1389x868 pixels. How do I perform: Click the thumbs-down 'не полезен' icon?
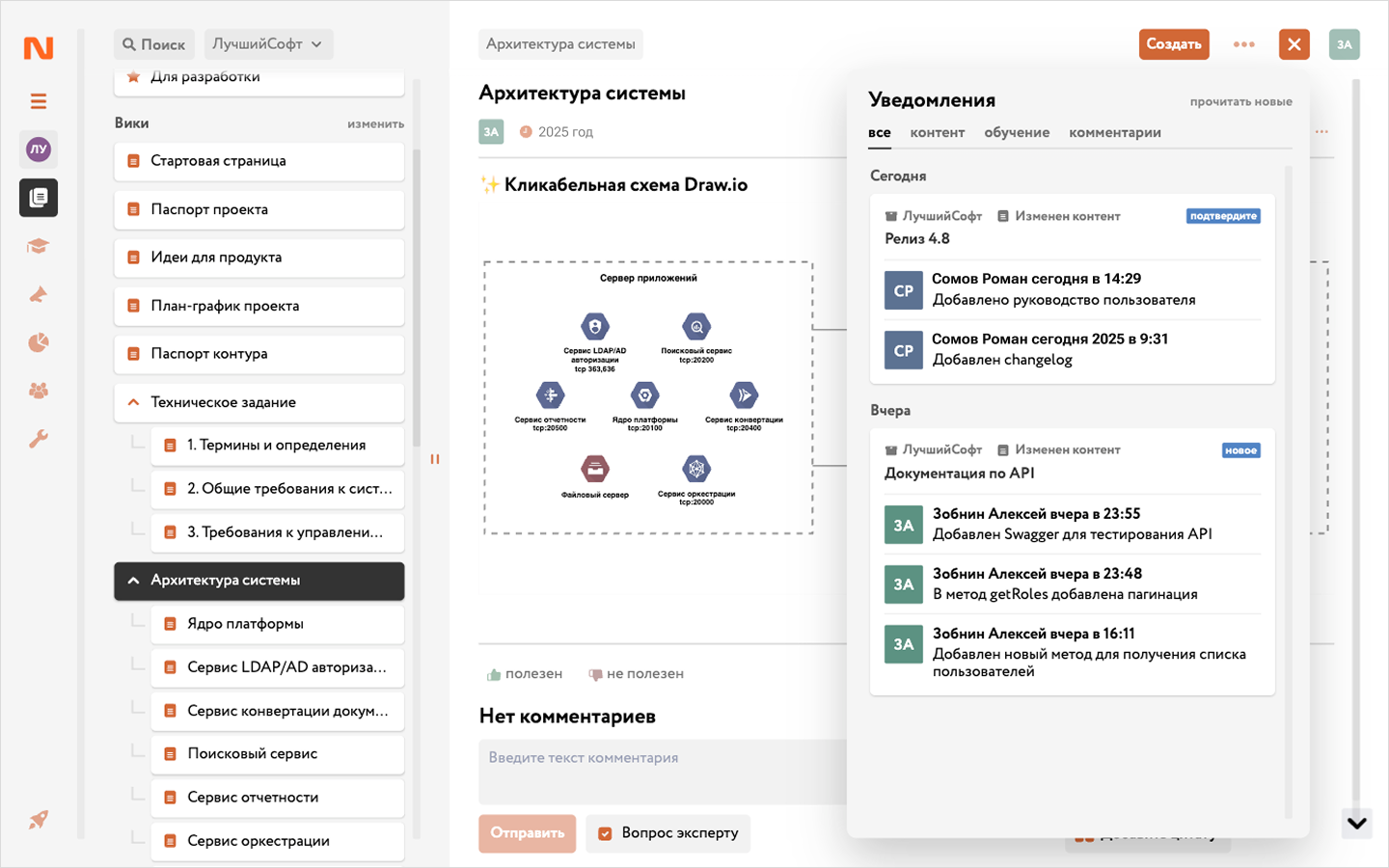595,674
